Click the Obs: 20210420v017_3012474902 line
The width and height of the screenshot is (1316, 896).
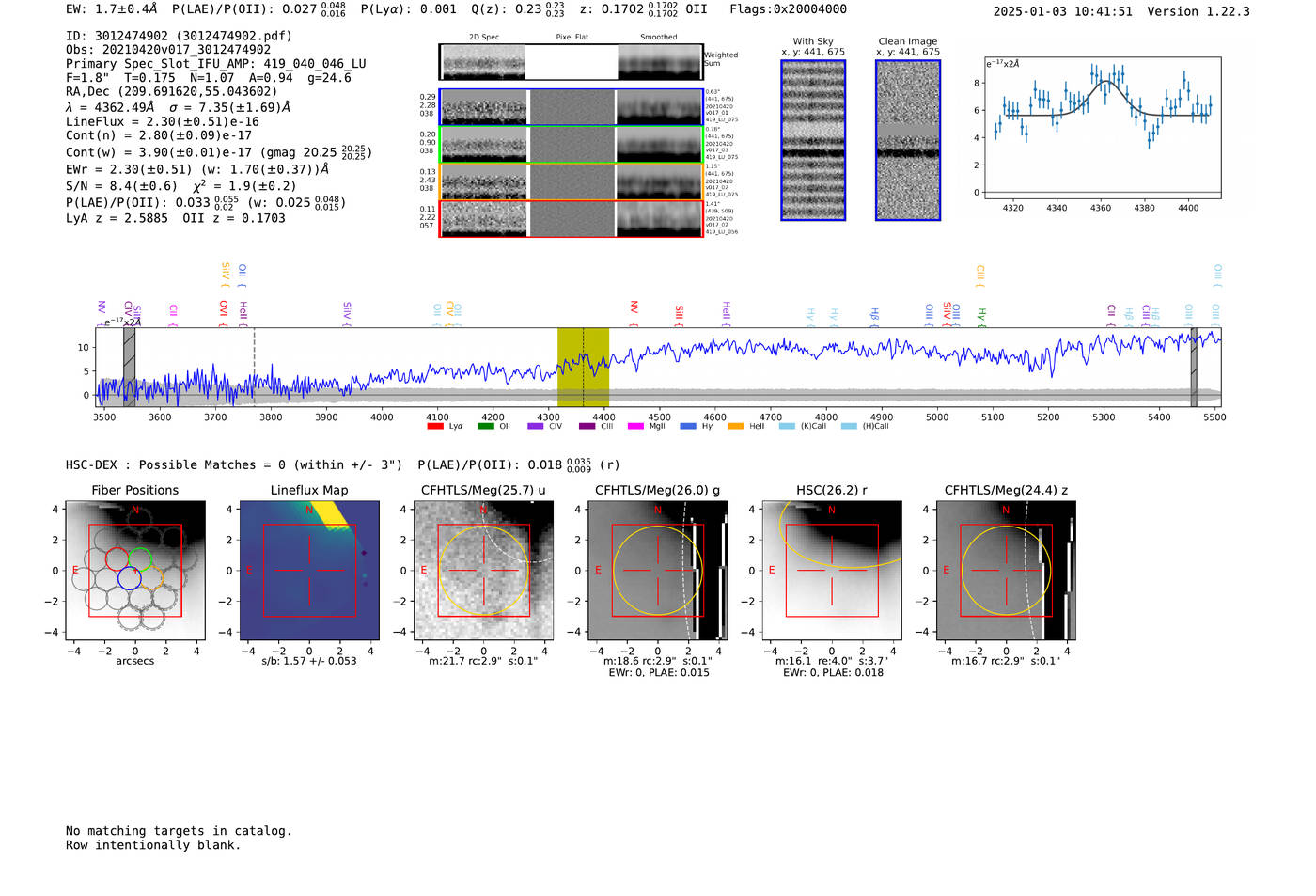pyautogui.click(x=168, y=50)
